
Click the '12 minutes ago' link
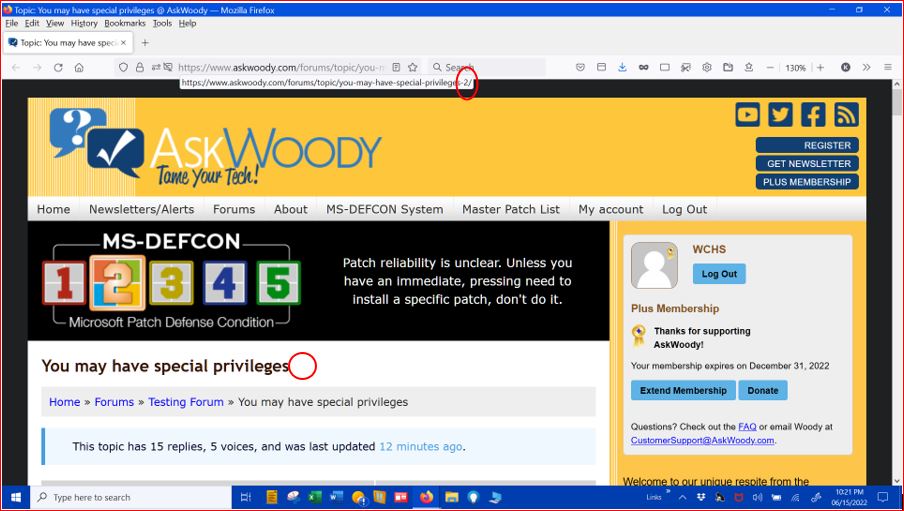[420, 447]
